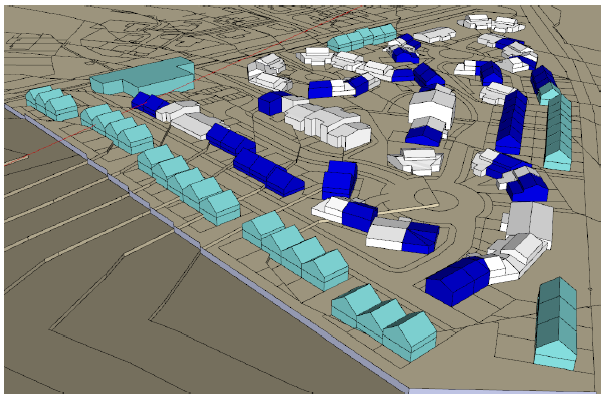Click the teal row of houses at top center
The width and height of the screenshot is (605, 399).
click(363, 38)
